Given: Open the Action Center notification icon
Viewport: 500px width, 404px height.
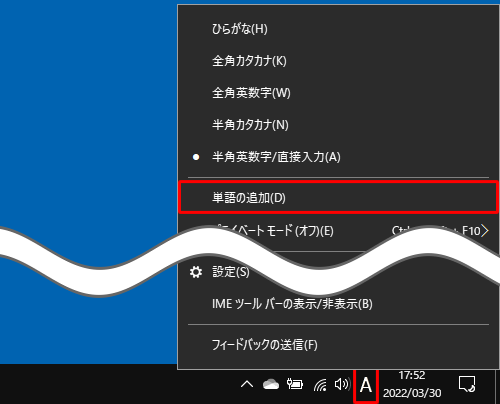Looking at the screenshot, I should [467, 384].
